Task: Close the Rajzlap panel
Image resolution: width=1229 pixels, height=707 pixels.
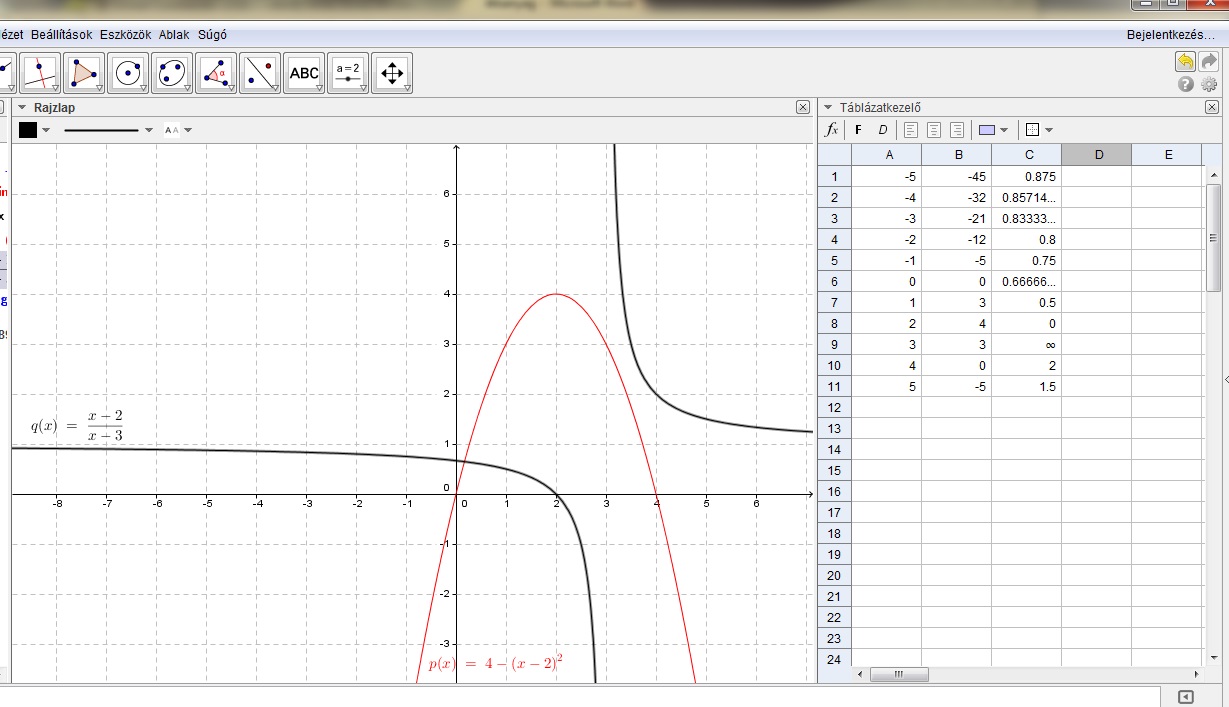Action: coord(803,107)
